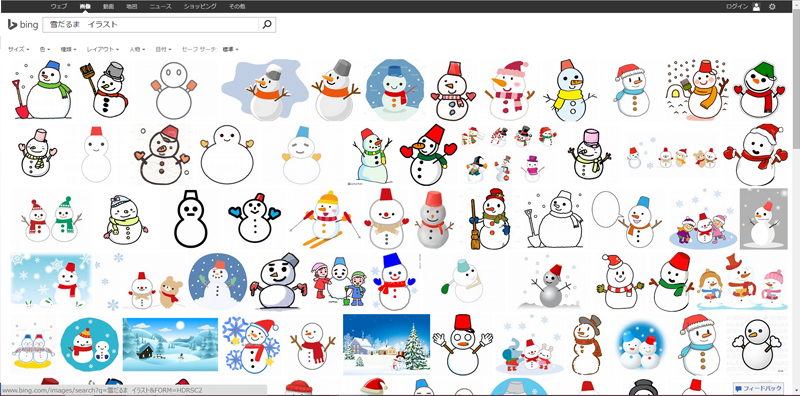The width and height of the screenshot is (800, 396).
Task: Open skiing snowman with yellow hat
Action: tap(324, 219)
